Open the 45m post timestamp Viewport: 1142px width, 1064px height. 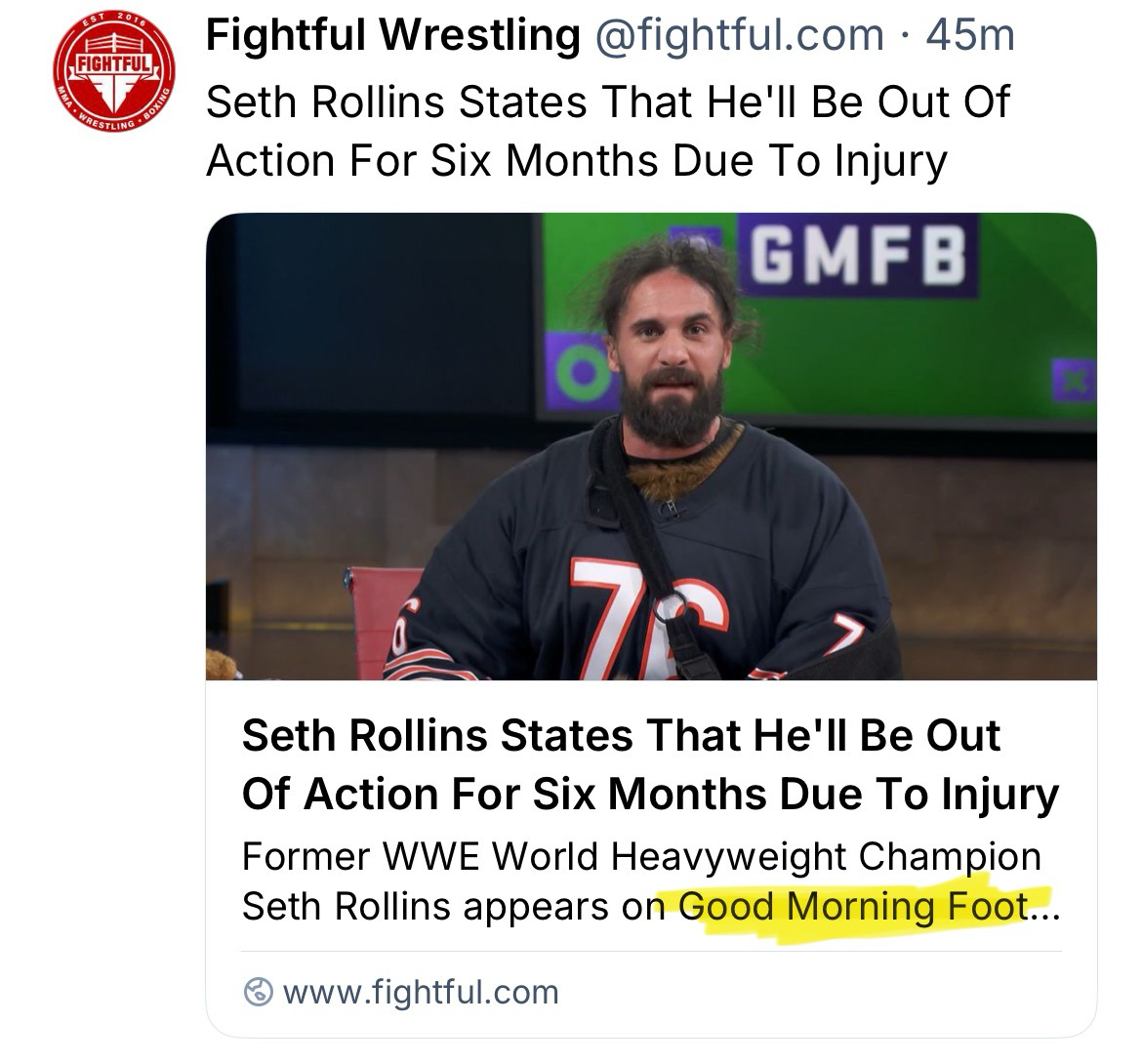970,37
